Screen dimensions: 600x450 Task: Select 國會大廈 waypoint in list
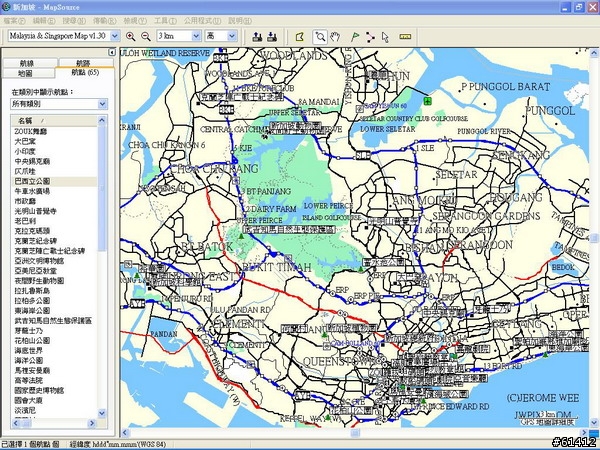(x=29, y=400)
